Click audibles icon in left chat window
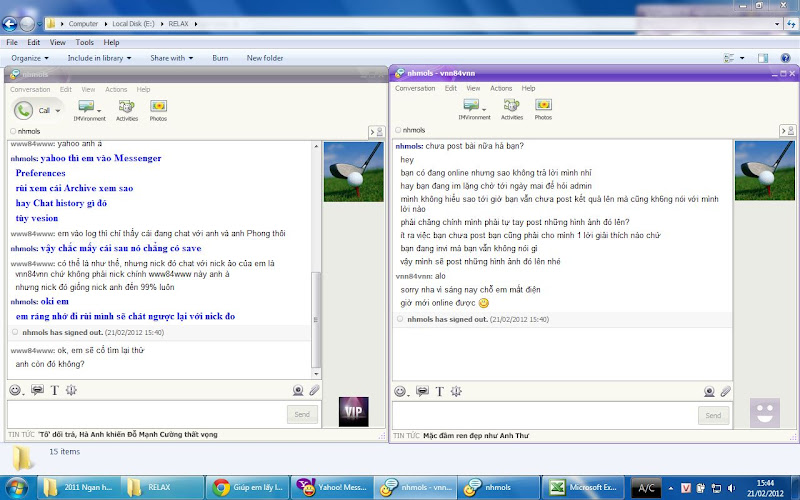Image resolution: width=800 pixels, height=500 pixels. tap(37, 390)
